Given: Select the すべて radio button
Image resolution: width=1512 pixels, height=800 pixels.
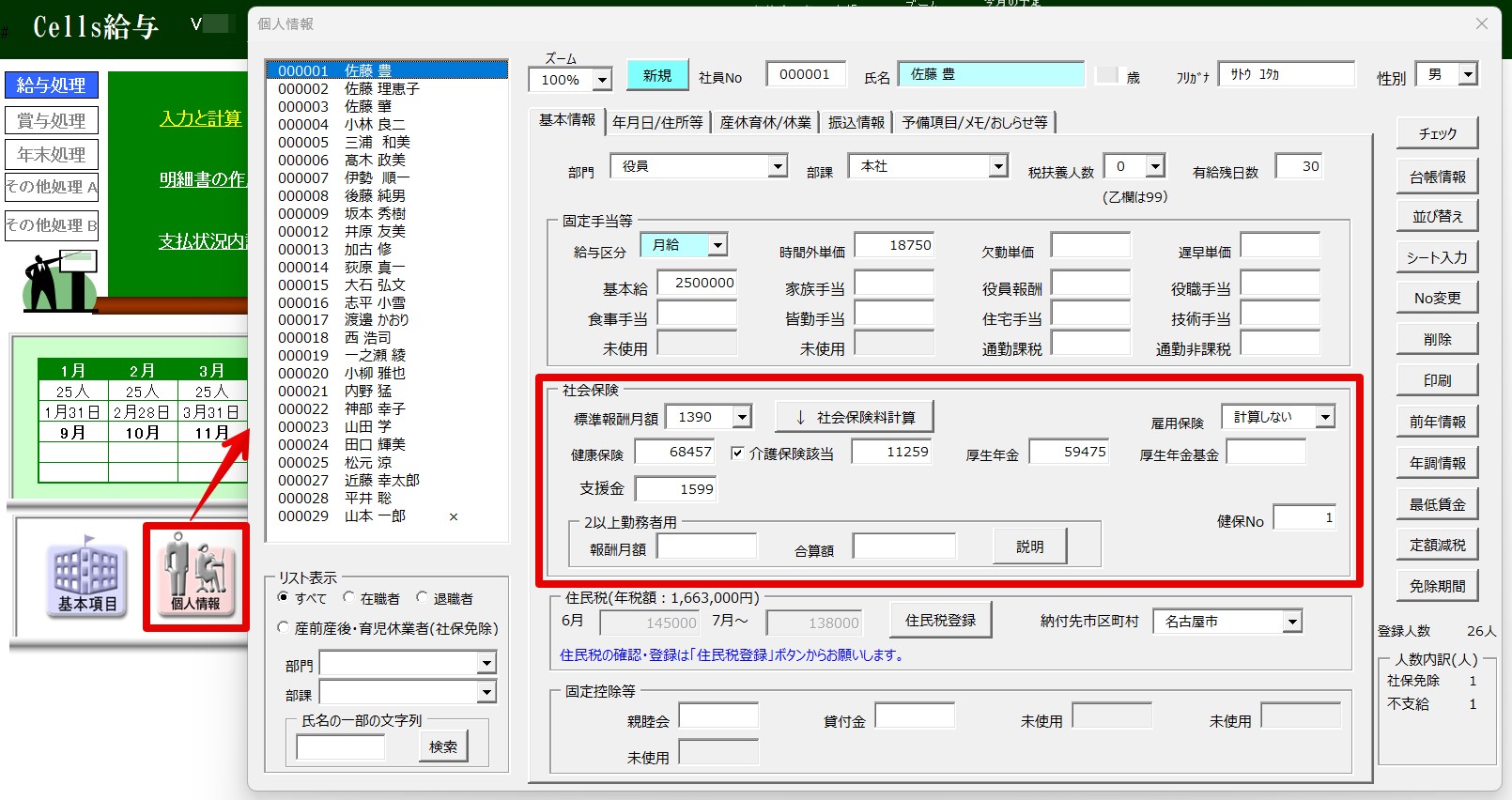Looking at the screenshot, I should point(284,597).
